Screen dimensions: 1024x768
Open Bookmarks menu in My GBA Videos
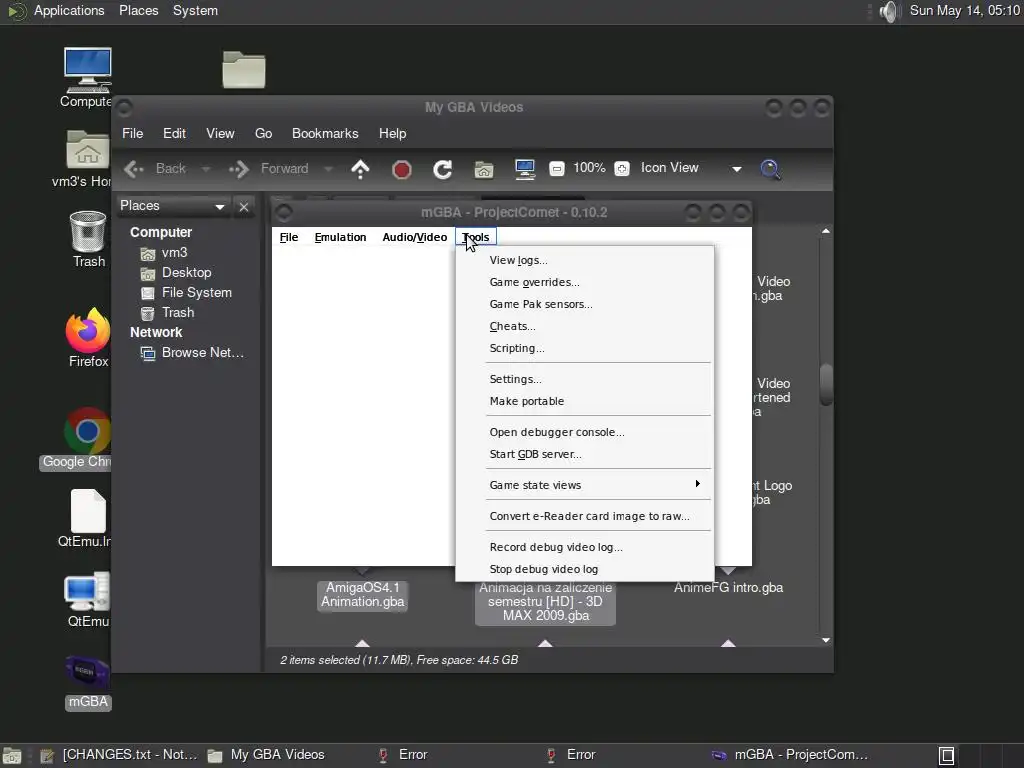coord(325,133)
